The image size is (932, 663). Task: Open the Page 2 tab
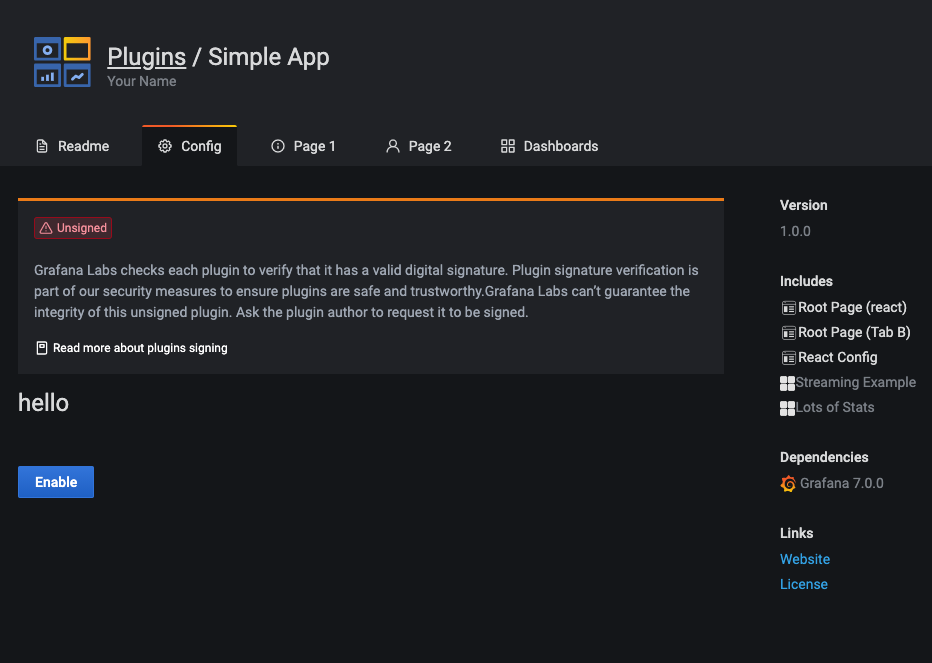(x=418, y=146)
